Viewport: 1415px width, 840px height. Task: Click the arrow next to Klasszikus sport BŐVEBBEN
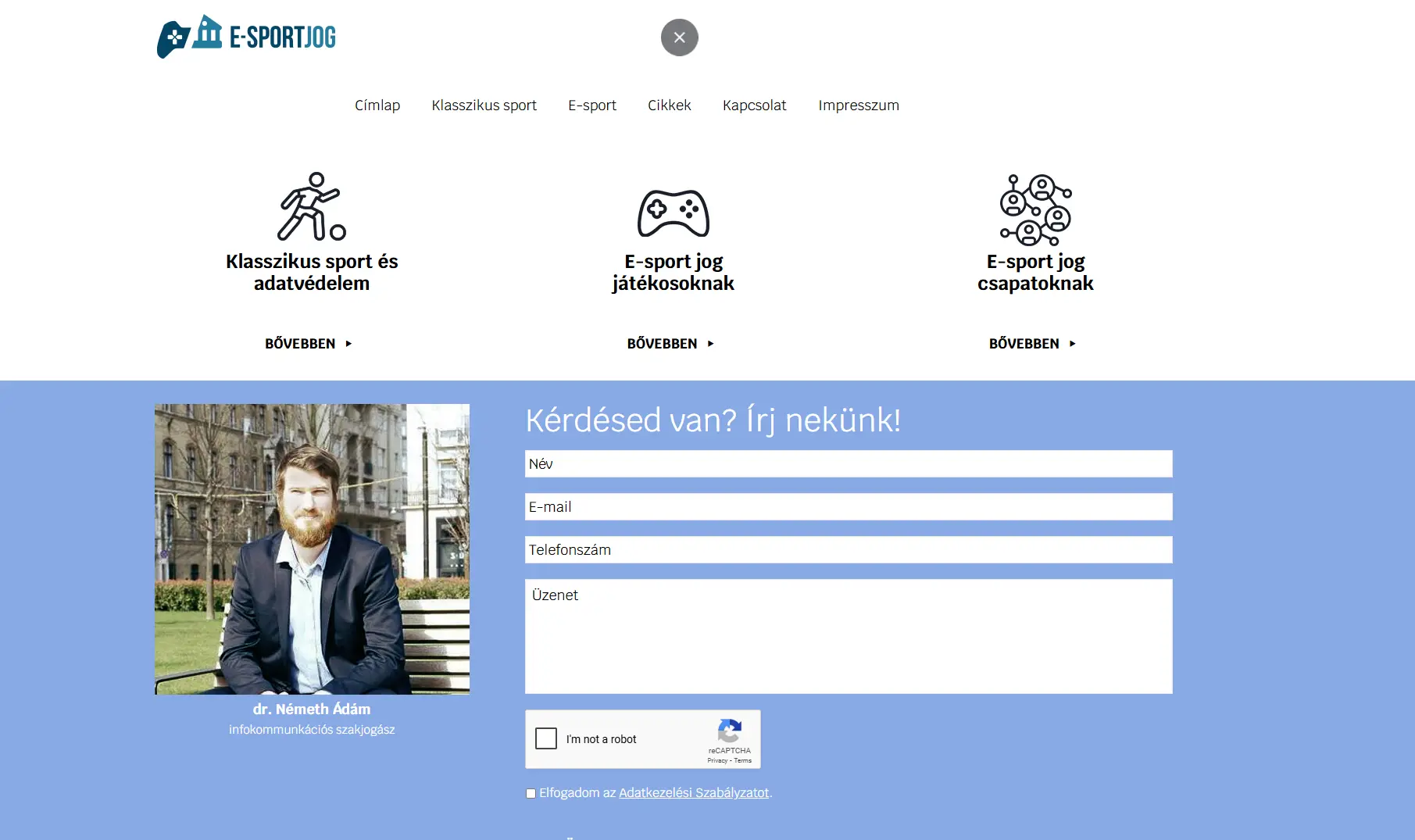pos(349,343)
